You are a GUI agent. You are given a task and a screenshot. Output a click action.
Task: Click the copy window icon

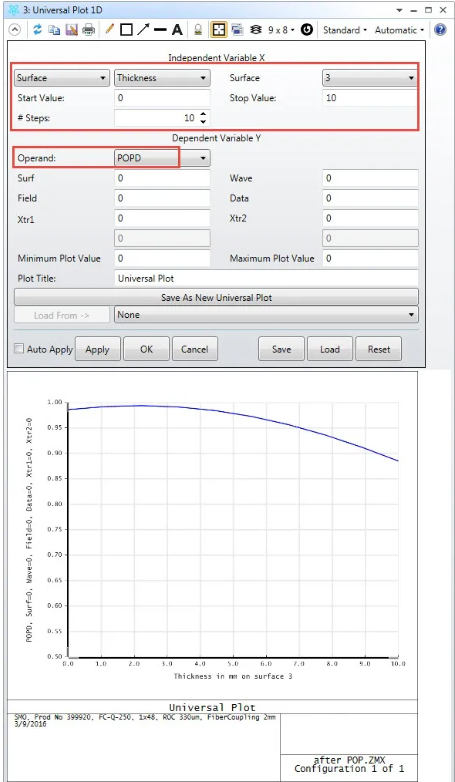(x=54, y=30)
